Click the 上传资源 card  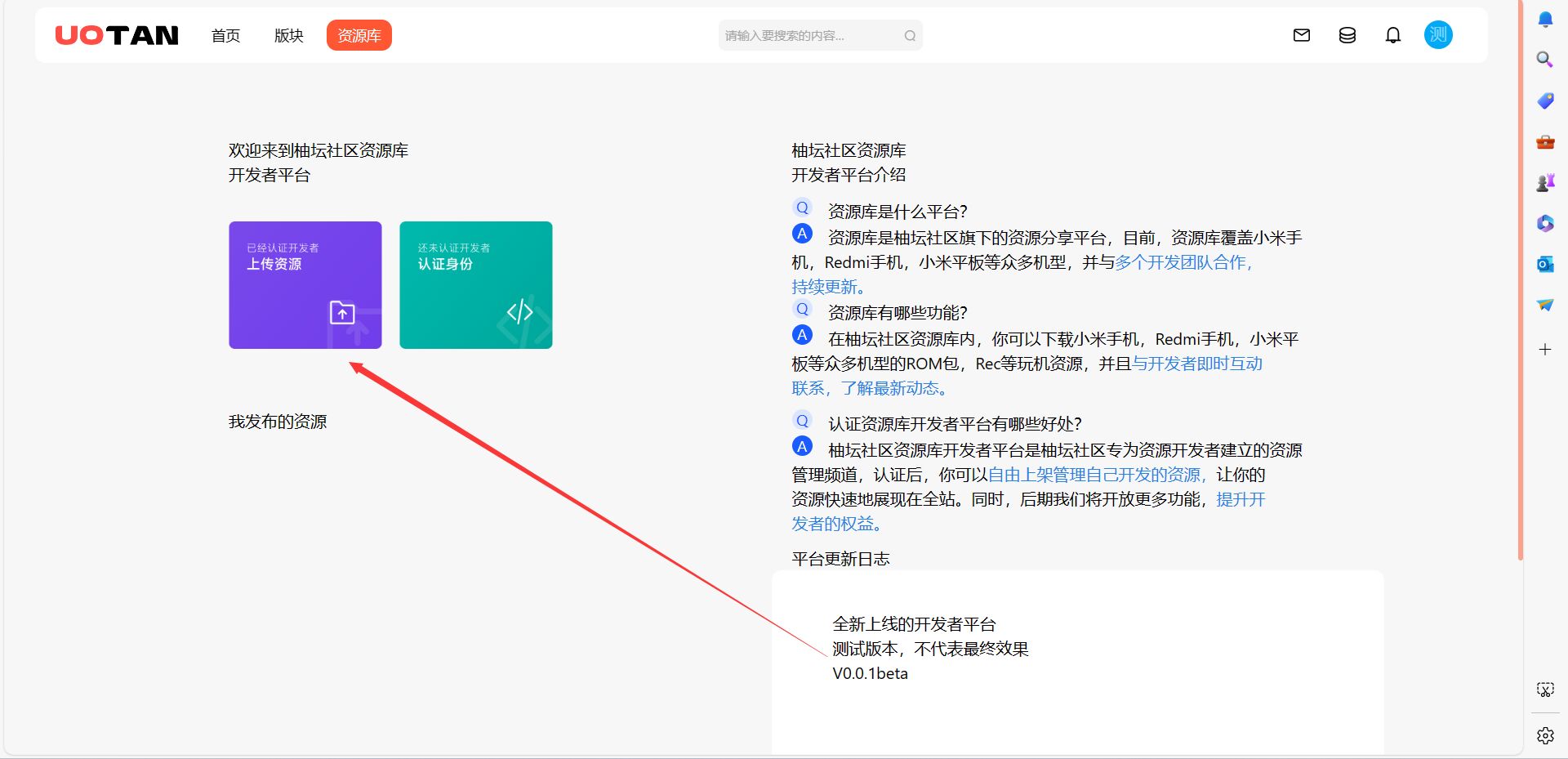[305, 285]
